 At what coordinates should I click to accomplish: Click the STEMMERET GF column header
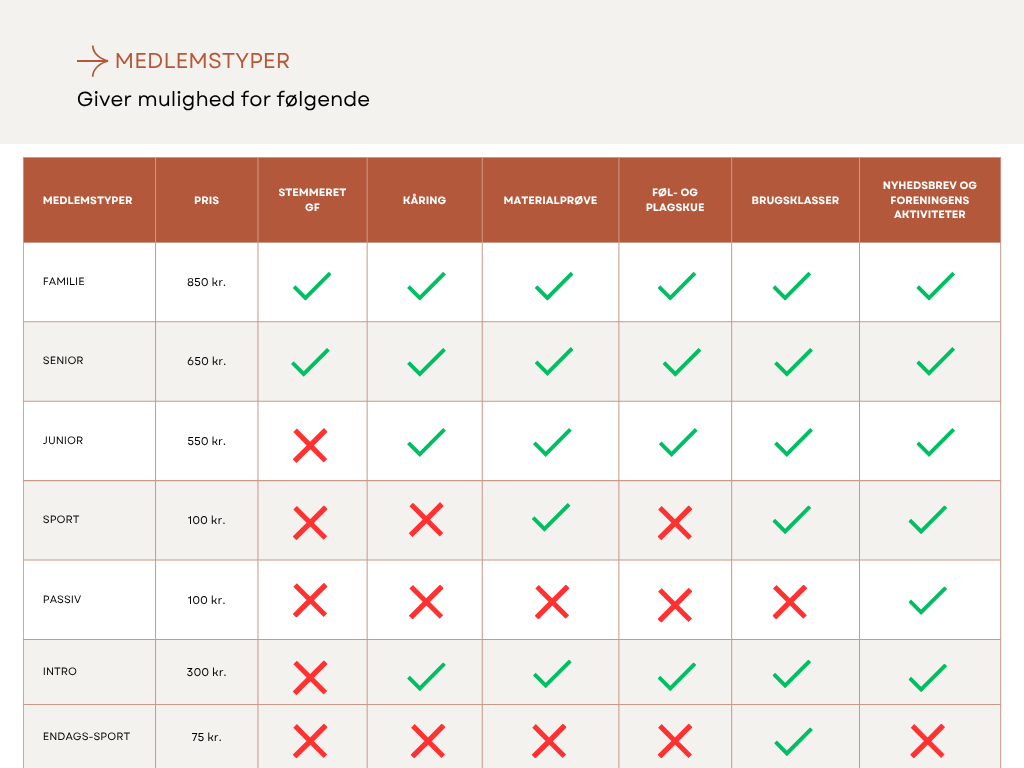(x=312, y=200)
